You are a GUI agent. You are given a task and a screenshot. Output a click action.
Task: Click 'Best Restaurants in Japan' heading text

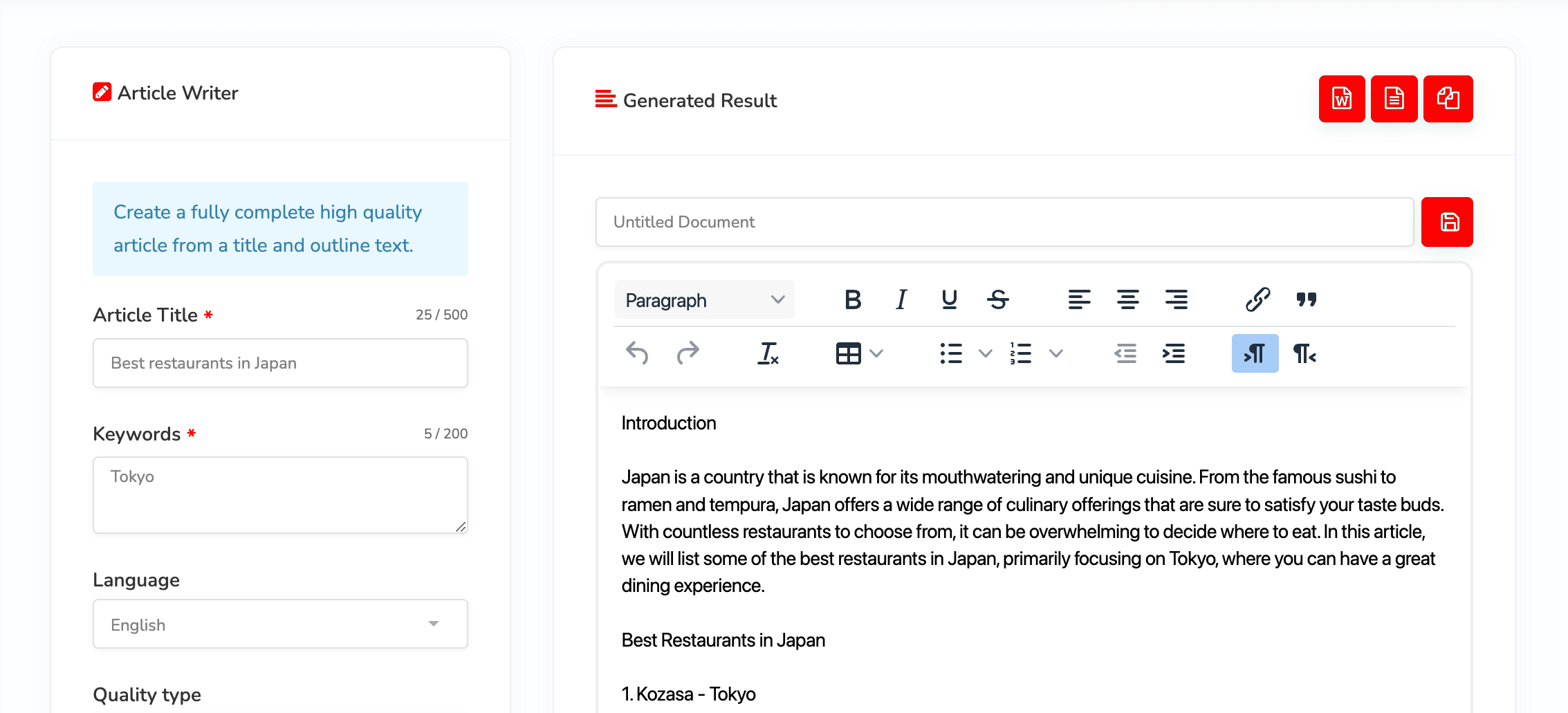[723, 640]
